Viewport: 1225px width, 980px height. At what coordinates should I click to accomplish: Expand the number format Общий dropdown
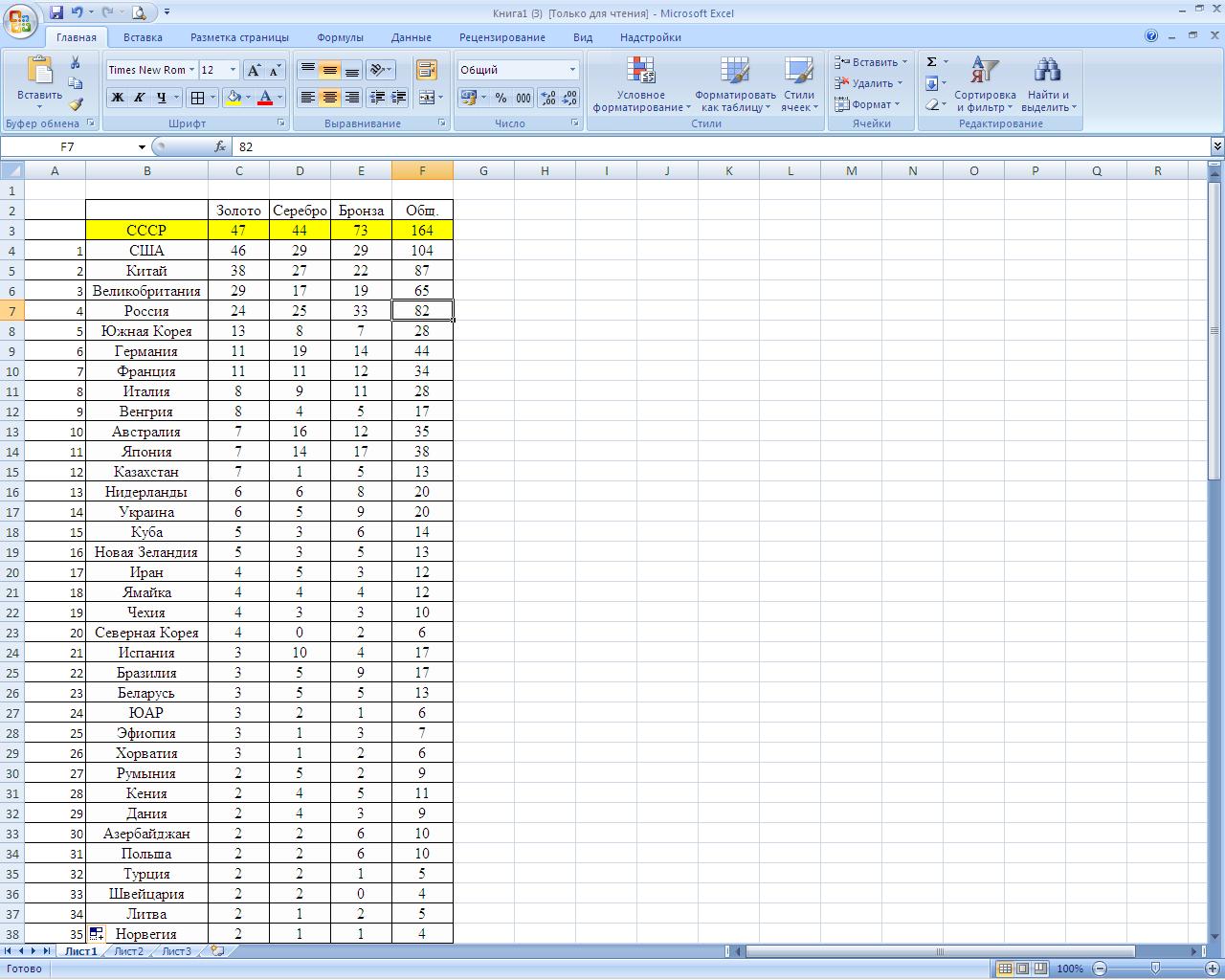click(x=572, y=70)
